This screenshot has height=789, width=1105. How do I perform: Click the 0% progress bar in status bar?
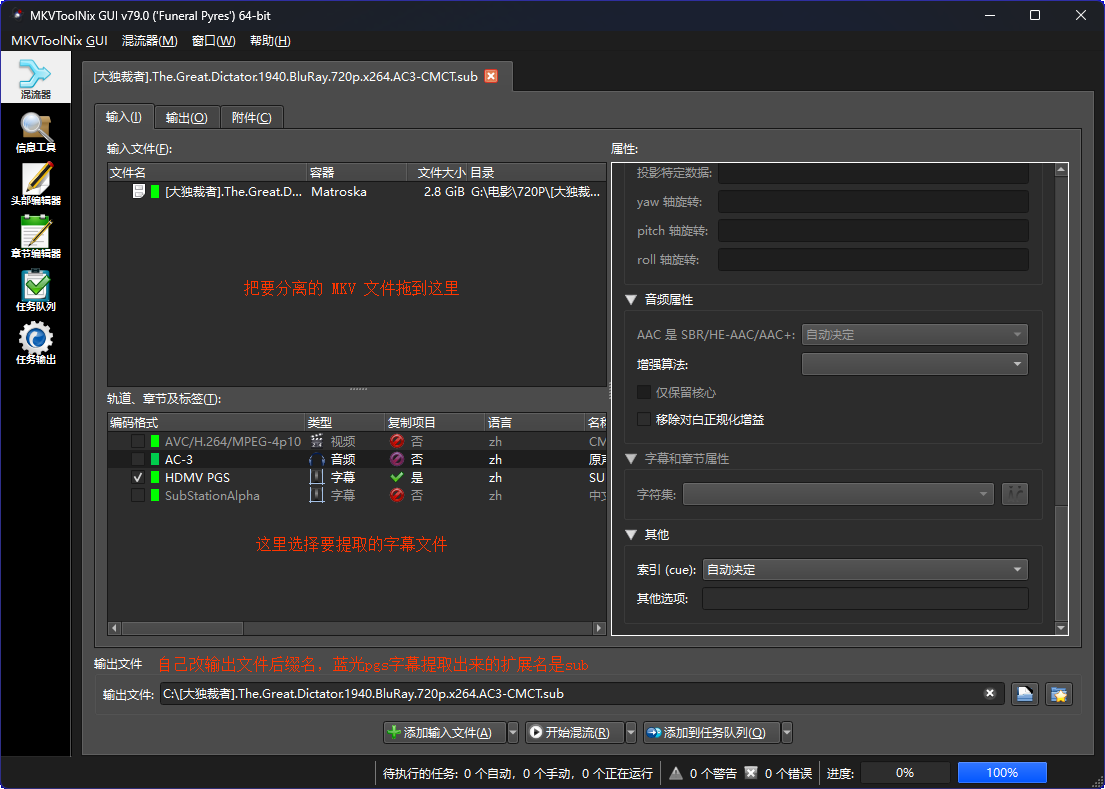905,773
